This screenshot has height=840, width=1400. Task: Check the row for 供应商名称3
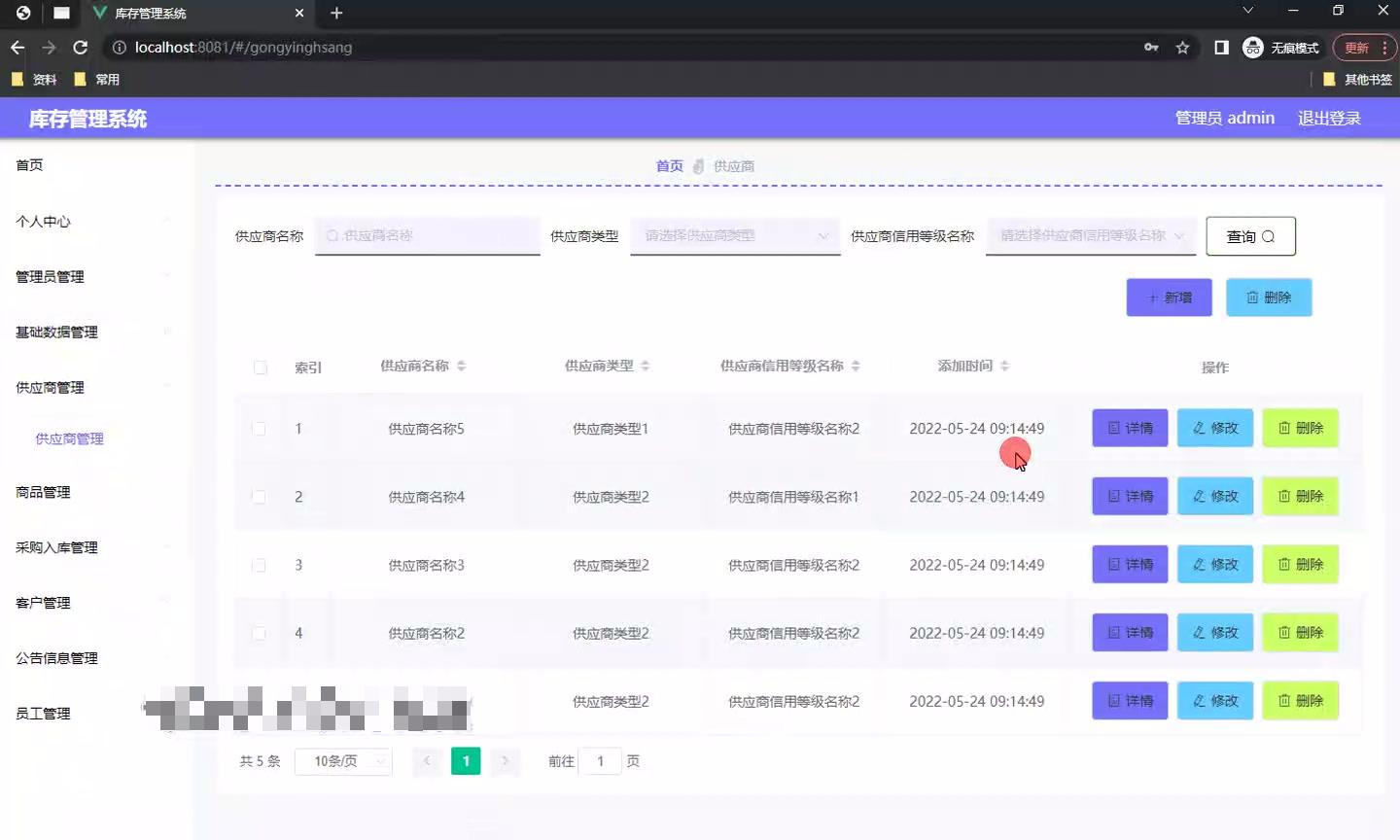point(259,565)
